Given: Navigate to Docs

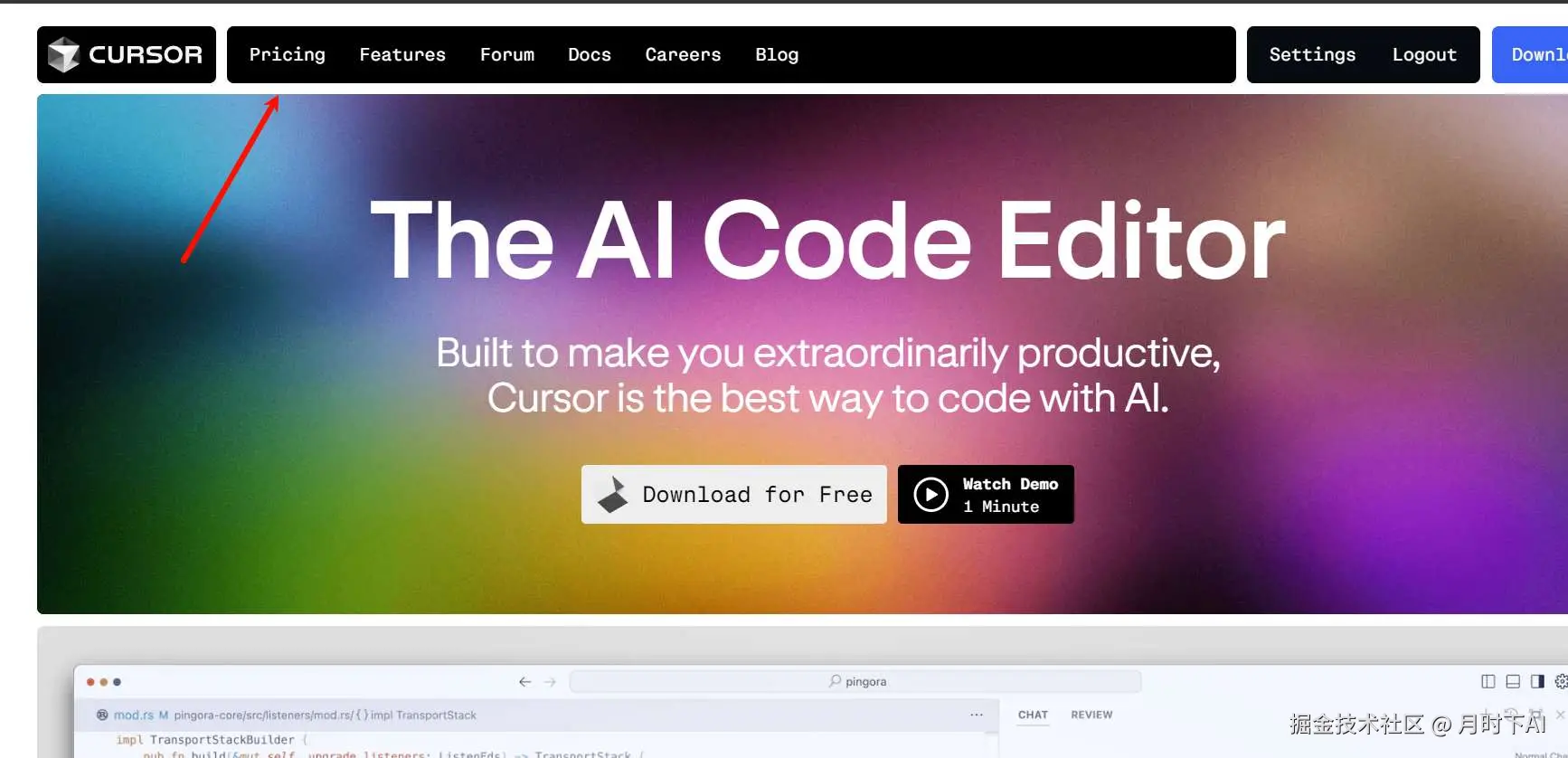Looking at the screenshot, I should click(x=590, y=54).
